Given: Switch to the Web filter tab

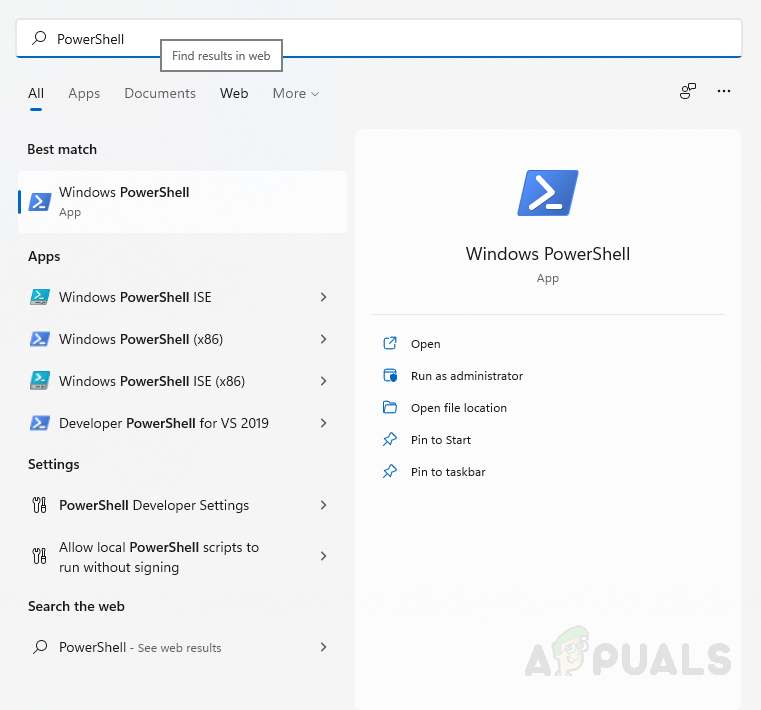Looking at the screenshot, I should (x=234, y=93).
